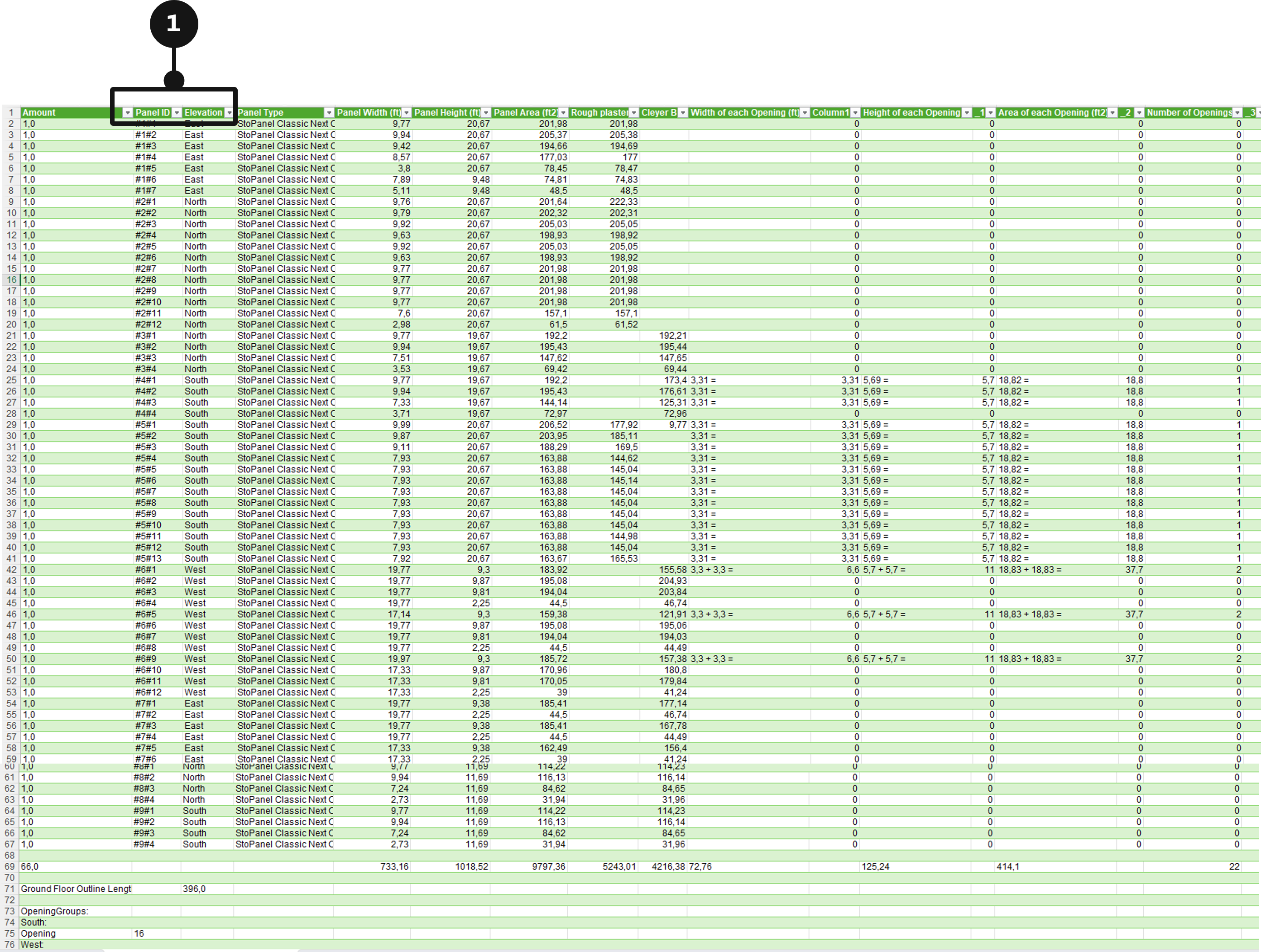Click the West: cell in row 76
1261x952 pixels.
click(75, 945)
